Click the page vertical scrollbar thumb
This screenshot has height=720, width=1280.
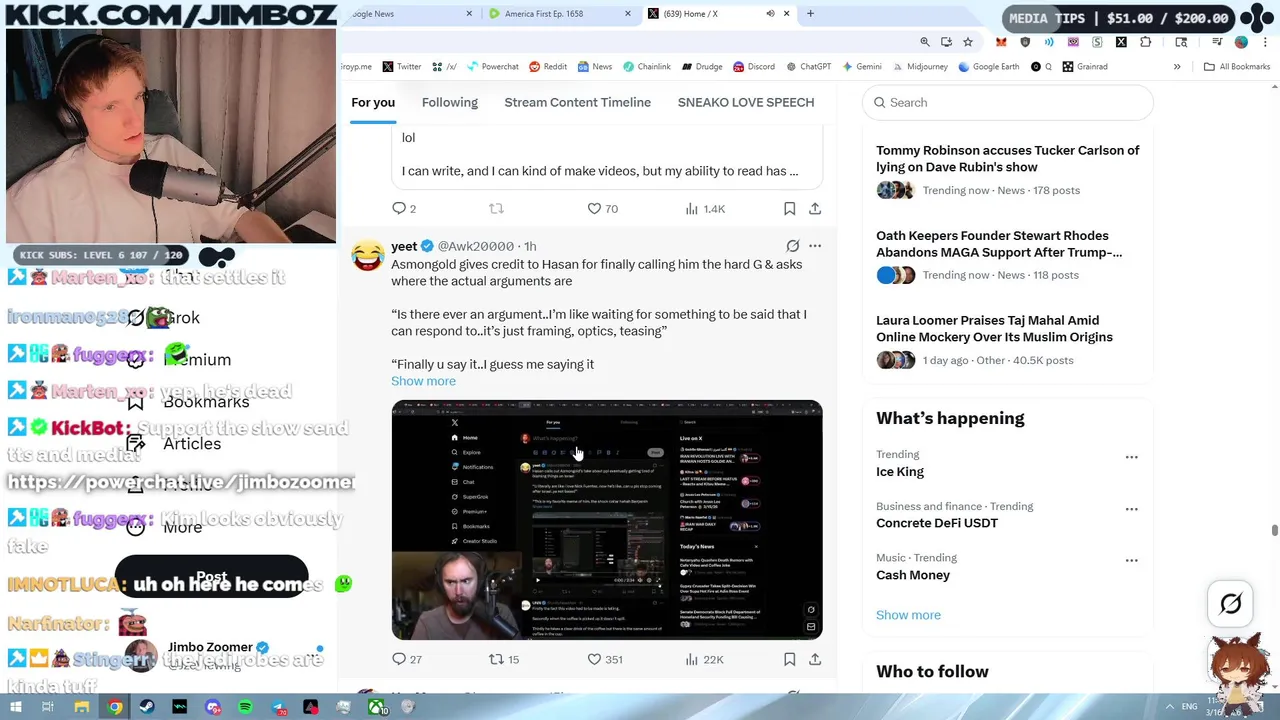[x=1274, y=530]
